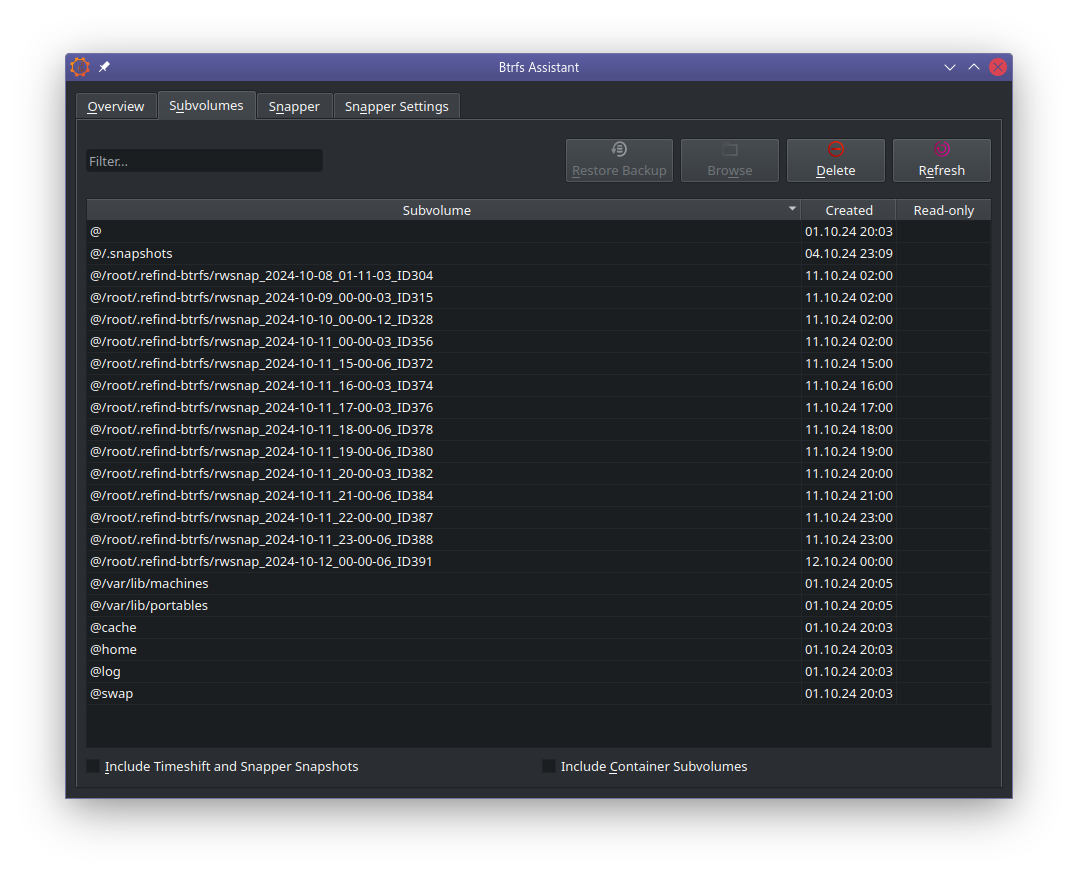This screenshot has width=1078, height=876.
Task: Select the Subvolumes tab
Action: [x=206, y=106]
